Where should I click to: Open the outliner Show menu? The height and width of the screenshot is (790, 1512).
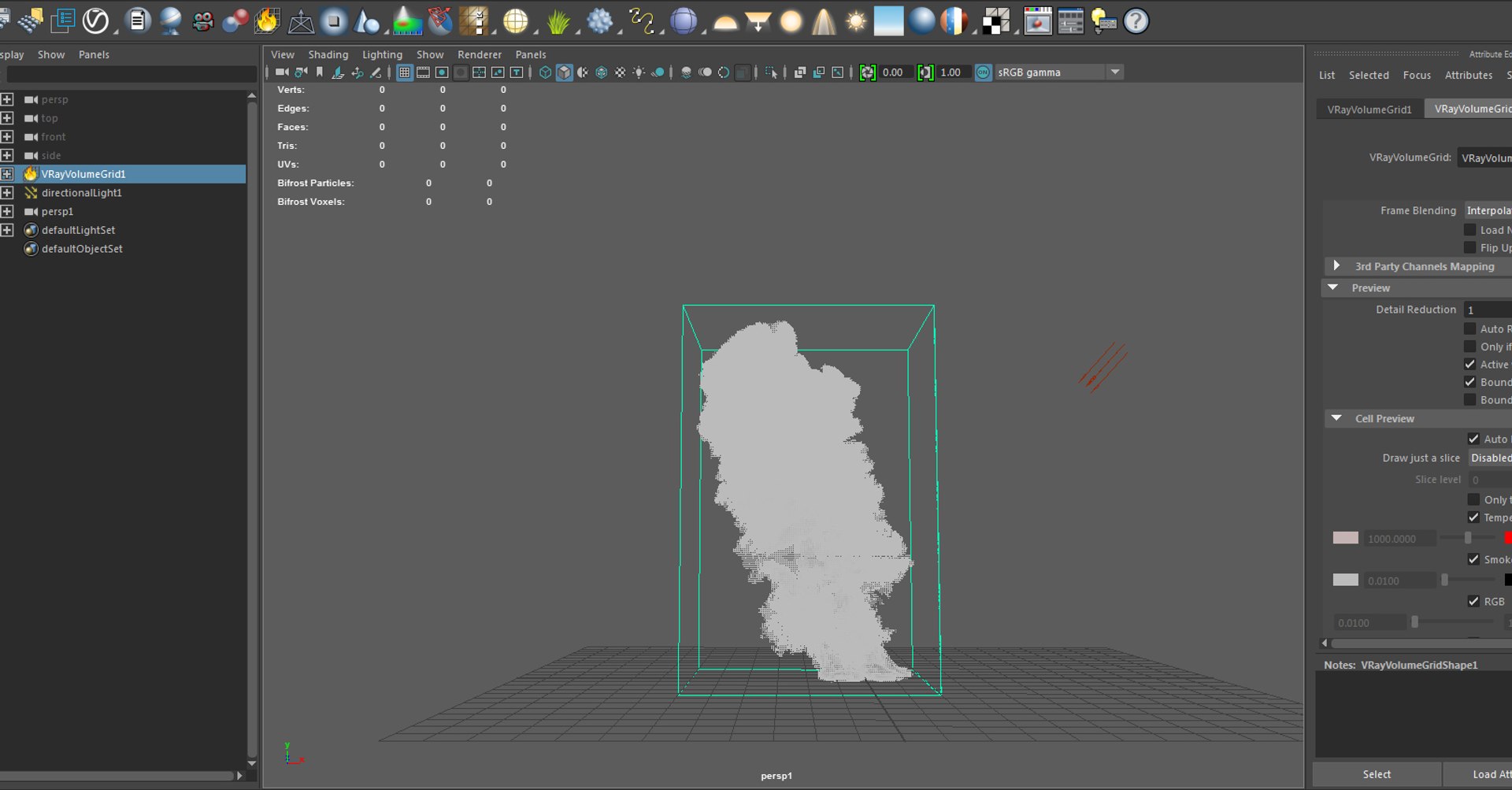click(51, 54)
